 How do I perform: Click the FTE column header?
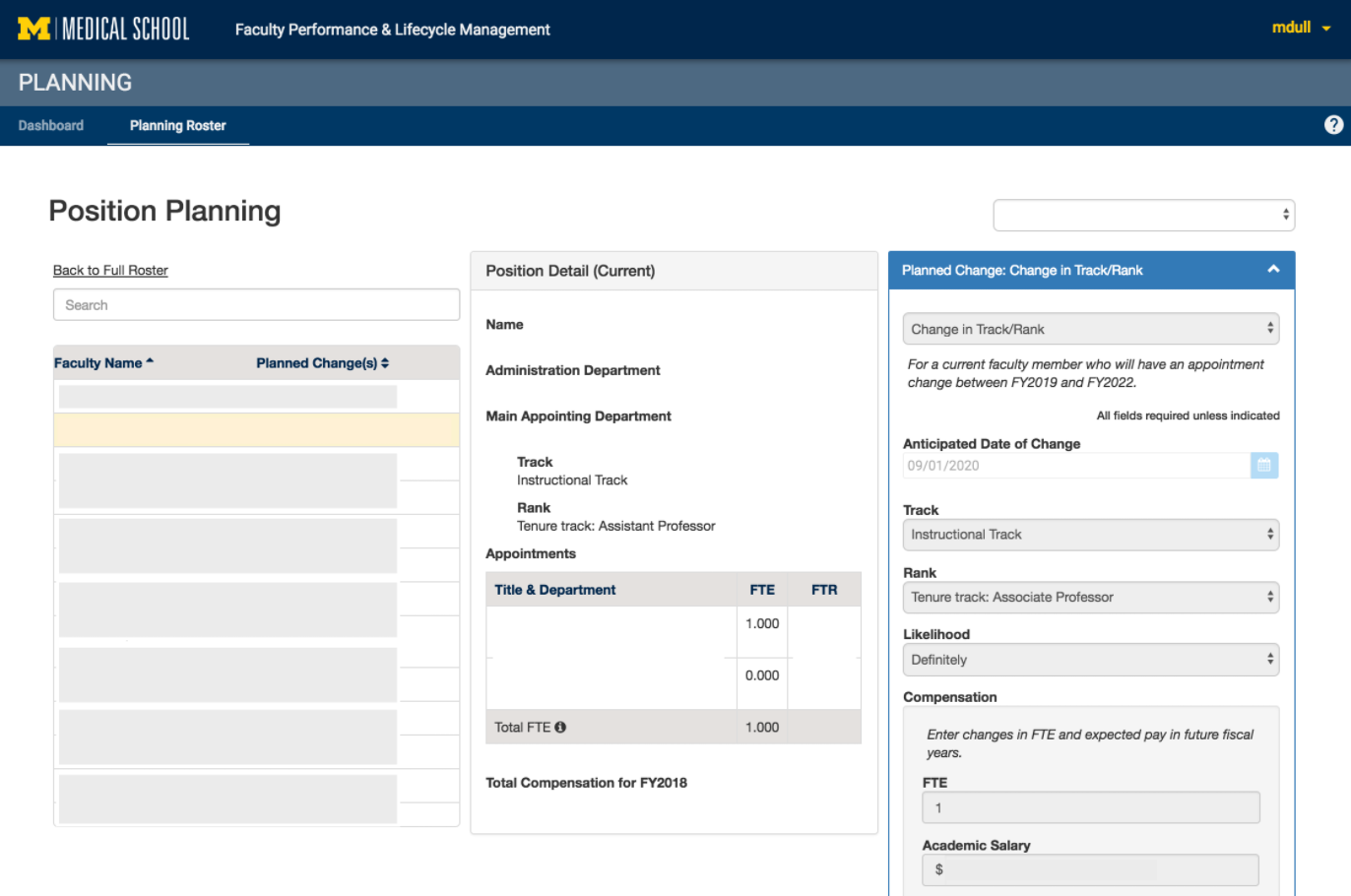click(x=762, y=590)
